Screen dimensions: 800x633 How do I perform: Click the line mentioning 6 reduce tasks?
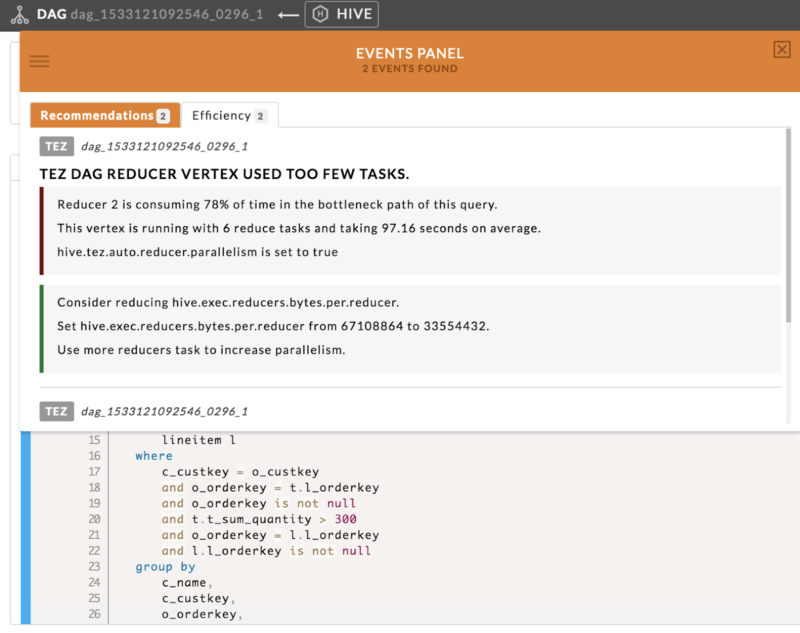[x=298, y=228]
